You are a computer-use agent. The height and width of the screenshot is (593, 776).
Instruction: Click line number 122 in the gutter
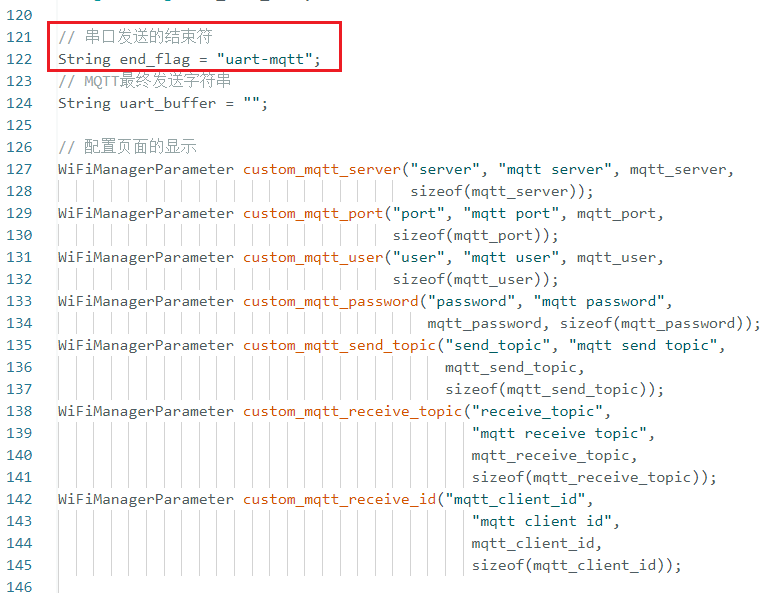pyautogui.click(x=19, y=59)
